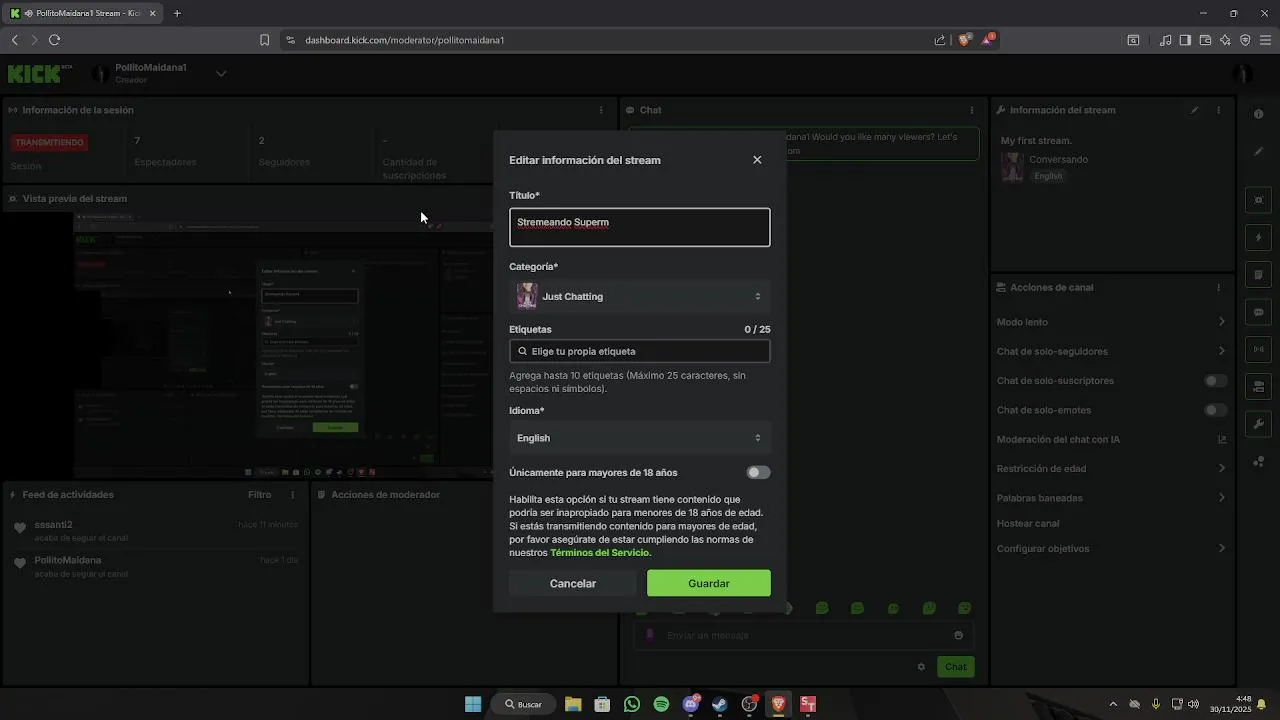Screen dimensions: 1280x720
Task: Click the share icon in address bar
Action: (940, 40)
